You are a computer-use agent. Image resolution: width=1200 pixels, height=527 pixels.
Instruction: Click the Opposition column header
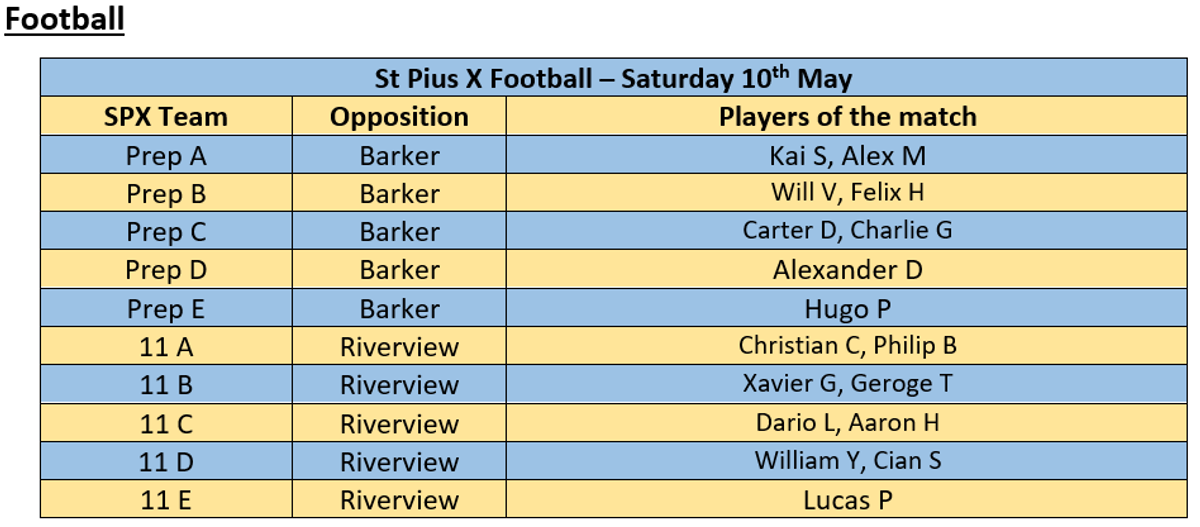[x=399, y=117]
